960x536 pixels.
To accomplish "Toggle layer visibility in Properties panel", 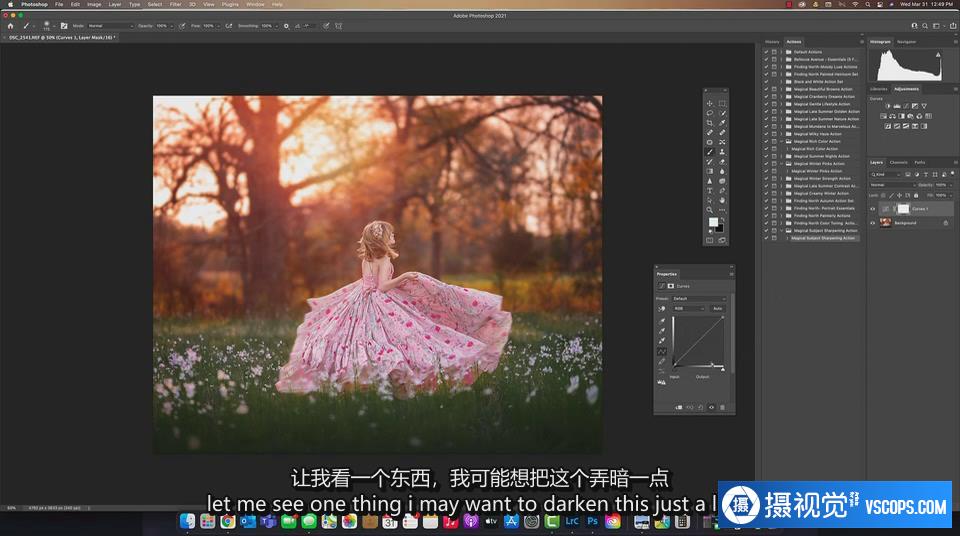I will [x=711, y=407].
